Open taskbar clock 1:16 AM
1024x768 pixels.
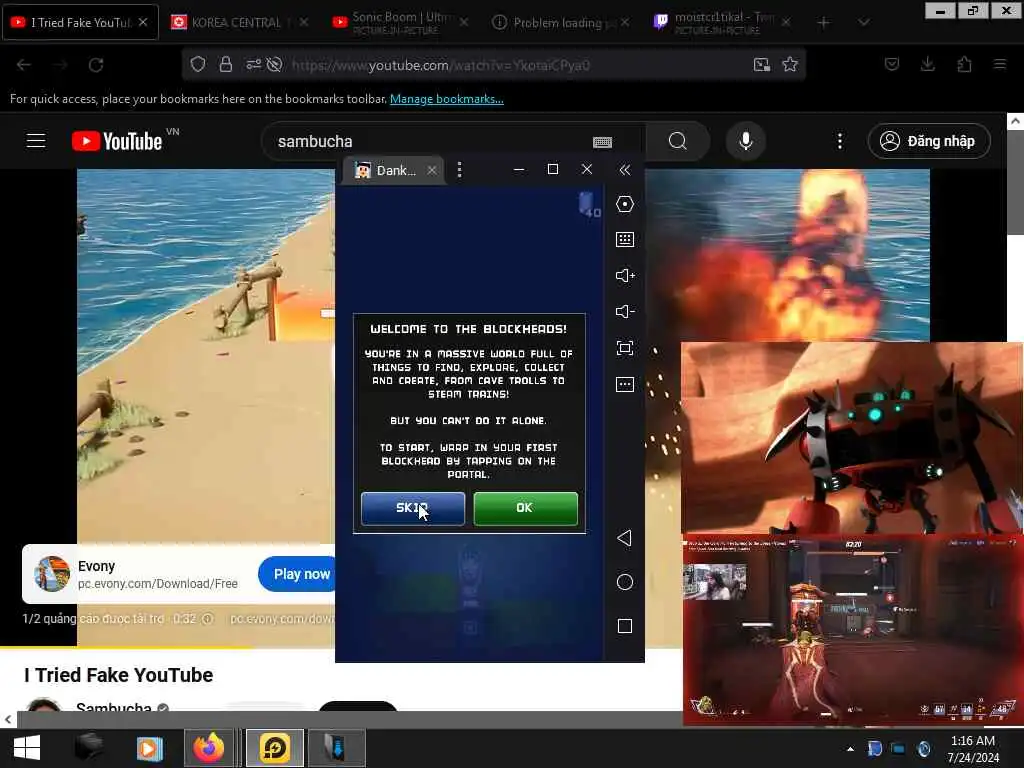[x=973, y=749]
